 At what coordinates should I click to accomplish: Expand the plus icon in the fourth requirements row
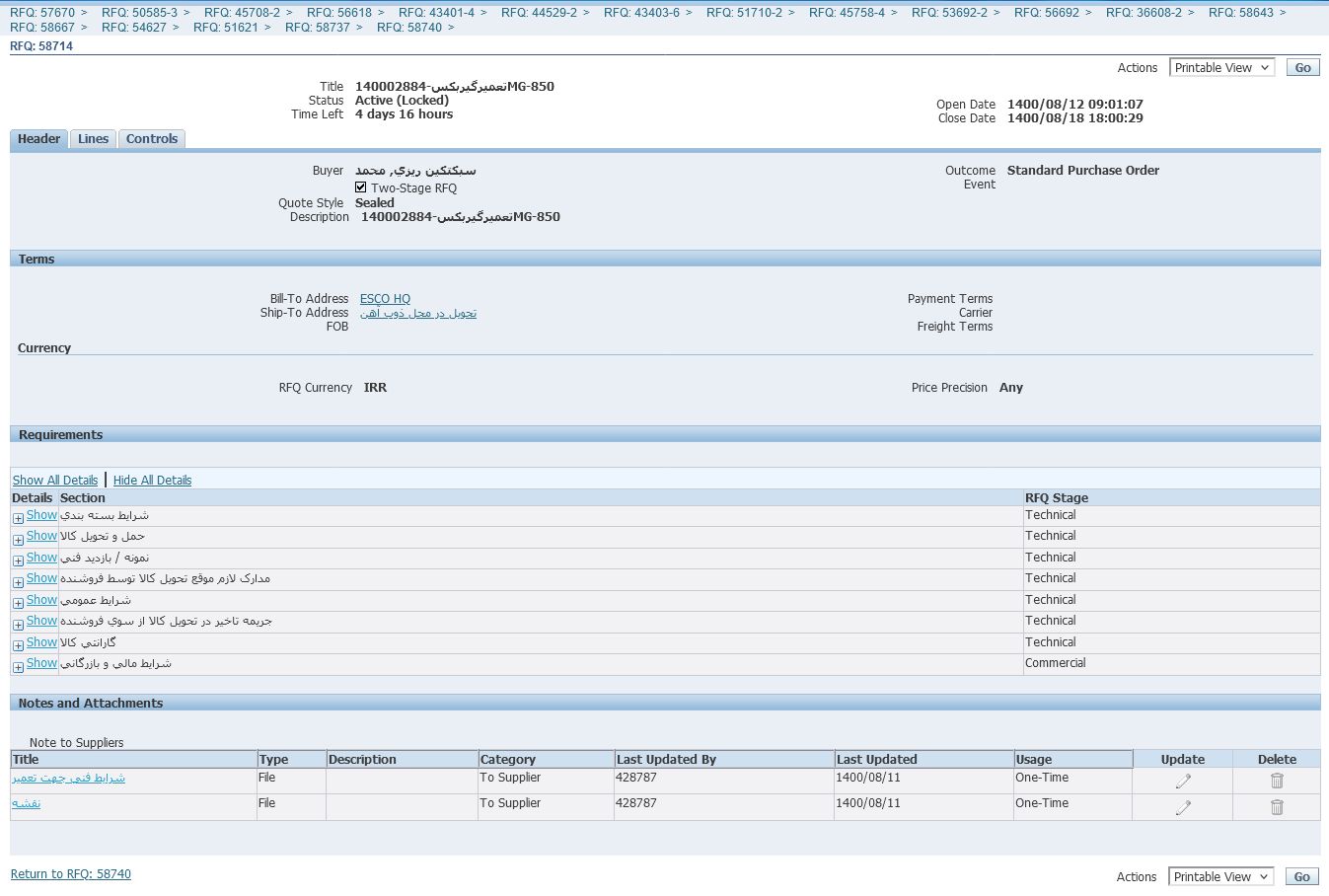pyautogui.click(x=18, y=582)
